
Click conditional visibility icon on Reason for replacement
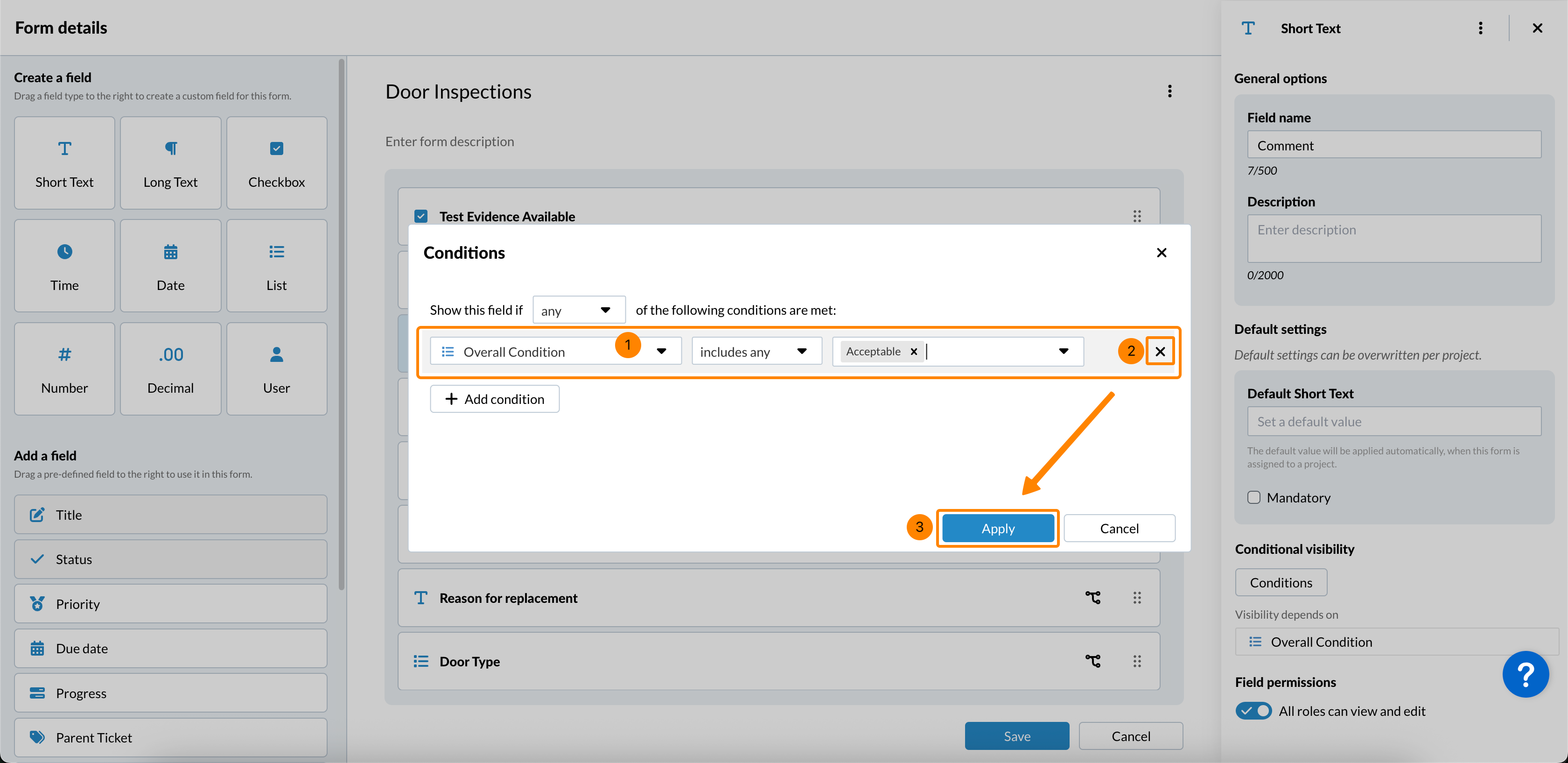pos(1092,598)
